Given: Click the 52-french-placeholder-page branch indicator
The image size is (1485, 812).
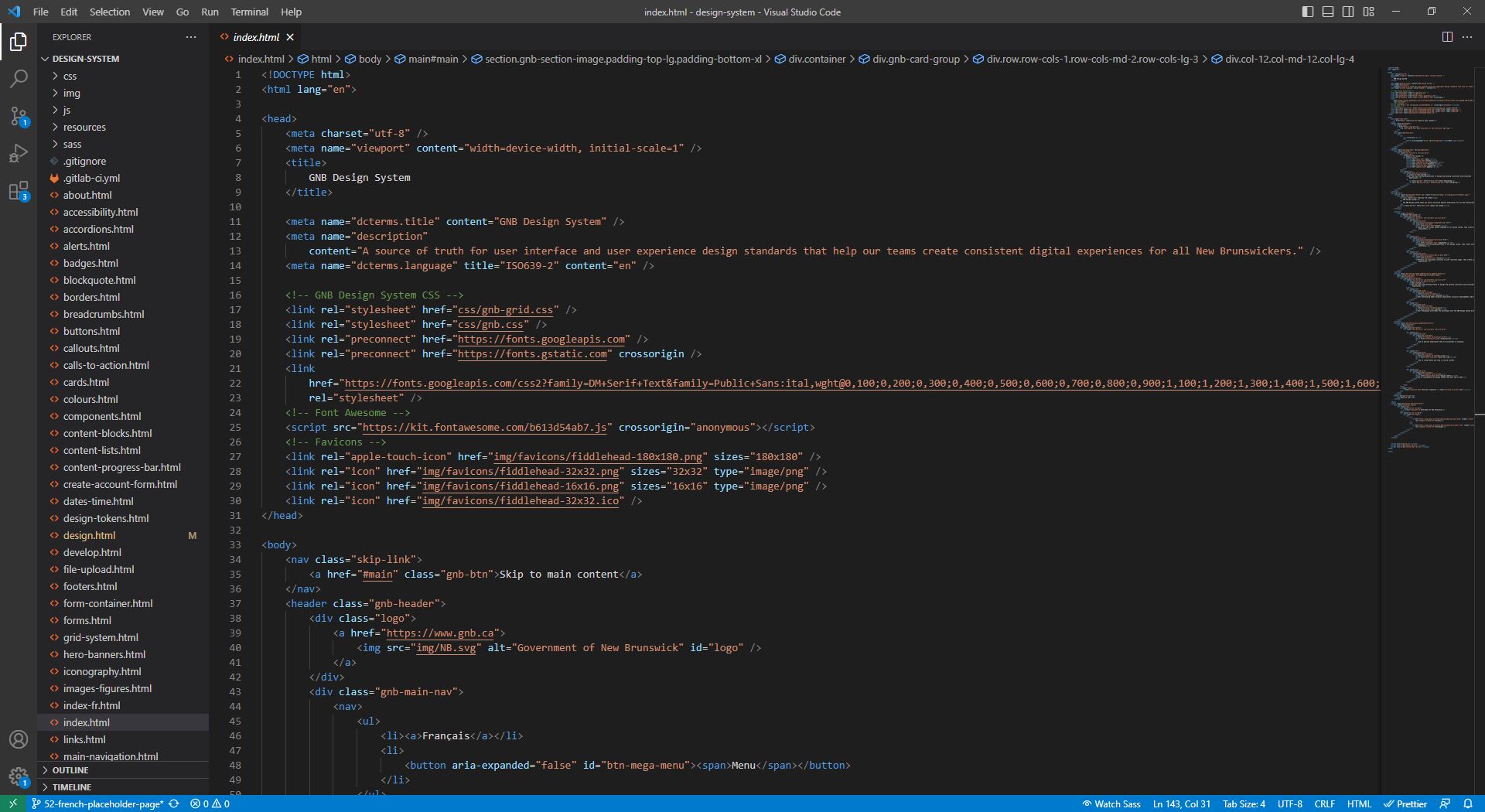Looking at the screenshot, I should click(99, 803).
